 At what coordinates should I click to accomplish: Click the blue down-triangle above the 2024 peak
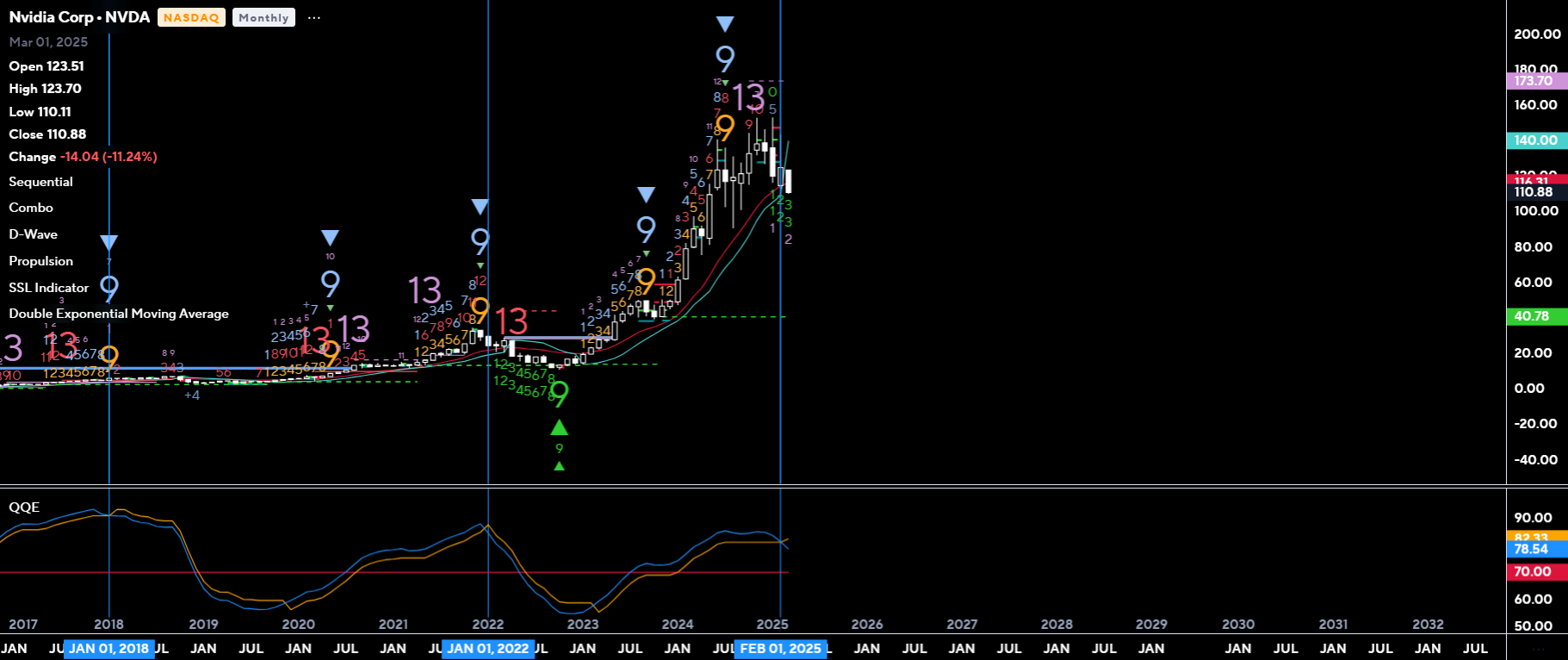pyautogui.click(x=725, y=24)
